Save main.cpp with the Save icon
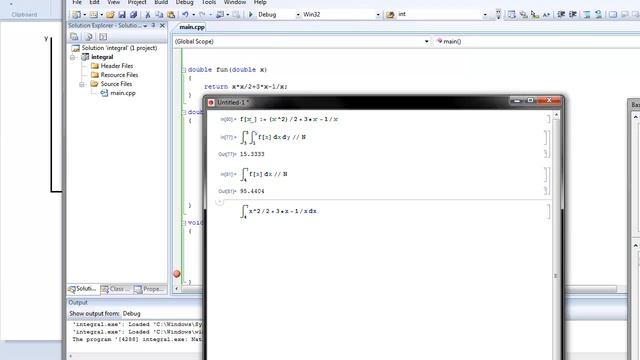640x360 pixels. 122,15
